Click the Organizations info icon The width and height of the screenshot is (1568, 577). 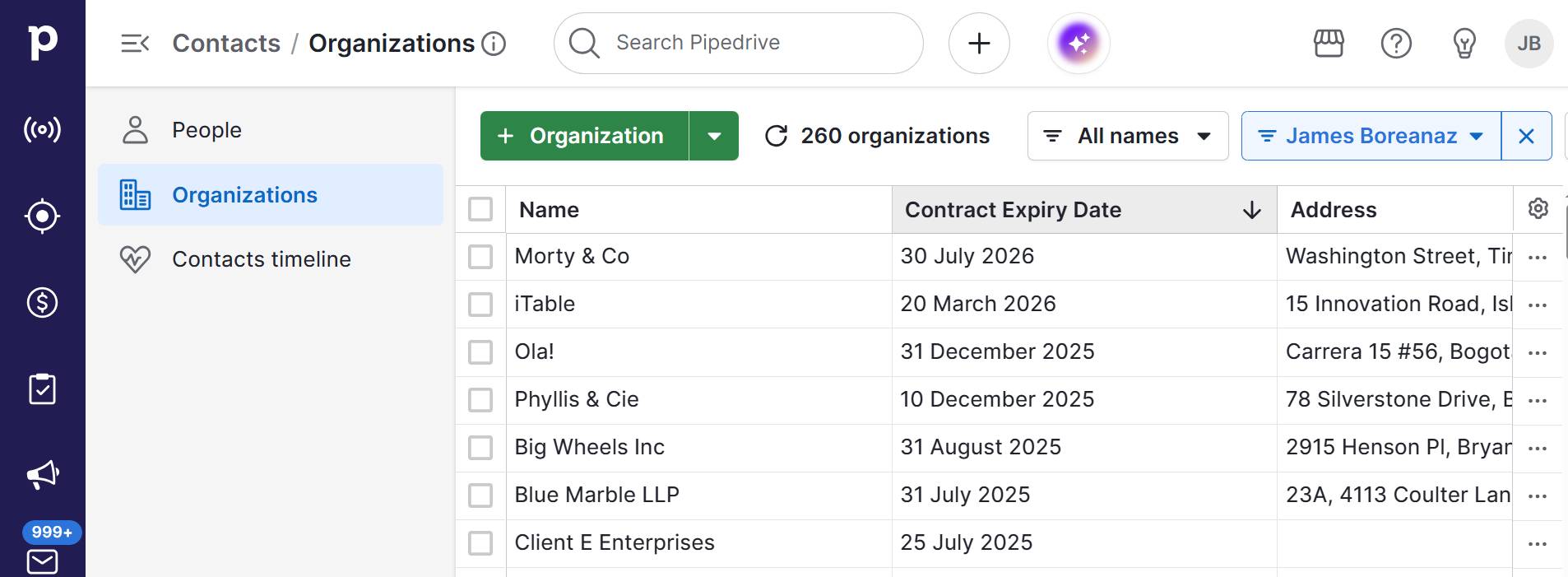pos(494,44)
